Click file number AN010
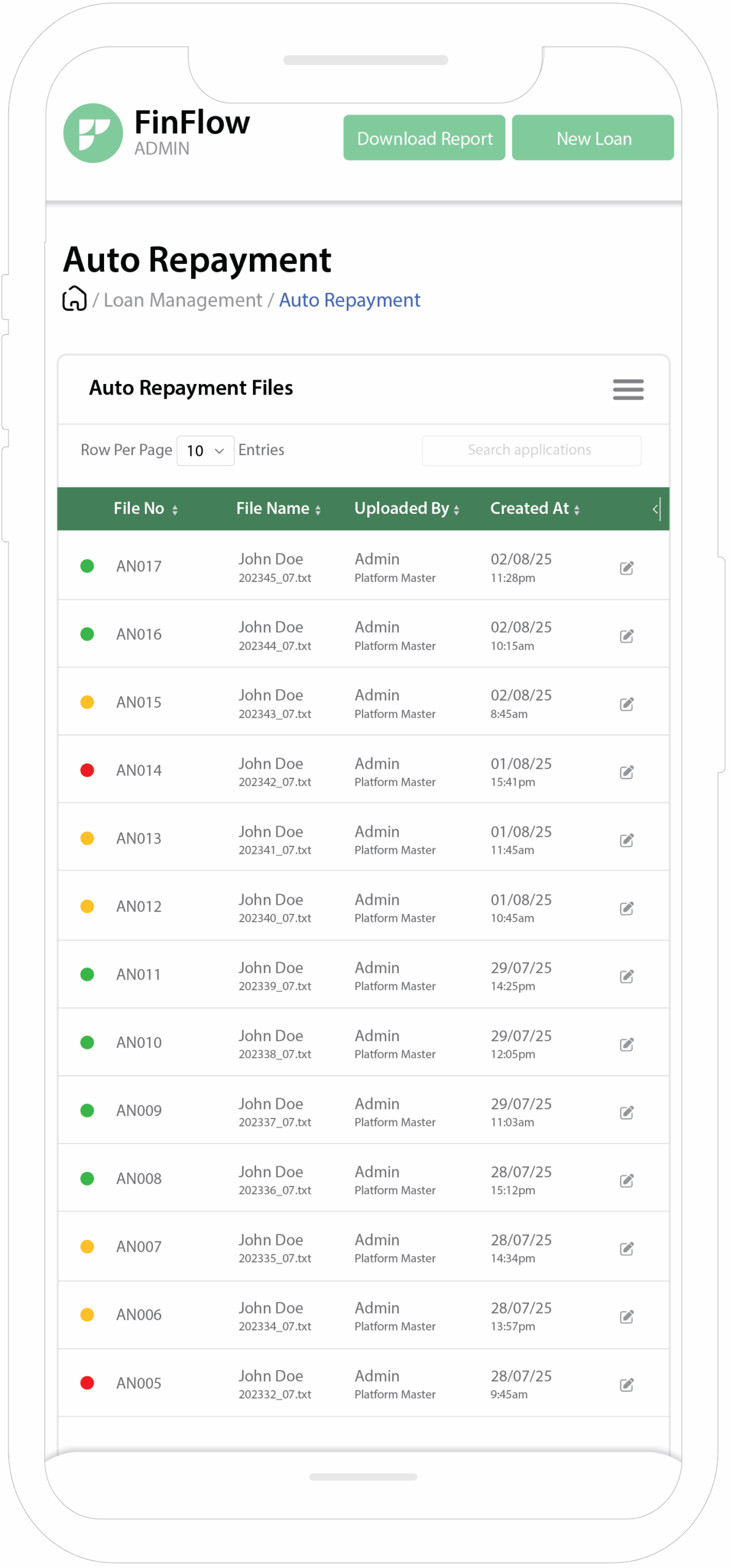The height and width of the screenshot is (1568, 730). pyautogui.click(x=138, y=1042)
